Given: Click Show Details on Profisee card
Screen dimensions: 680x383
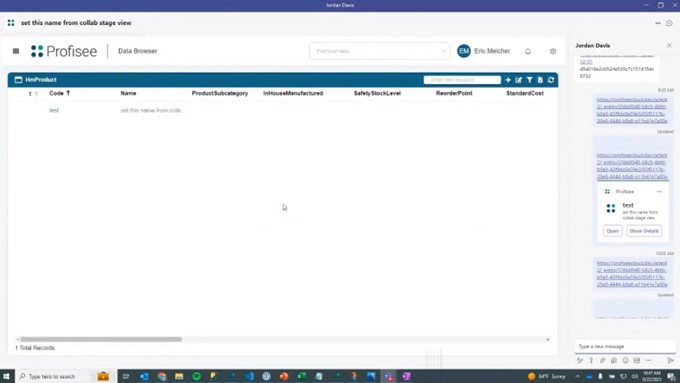Looking at the screenshot, I should point(644,231).
